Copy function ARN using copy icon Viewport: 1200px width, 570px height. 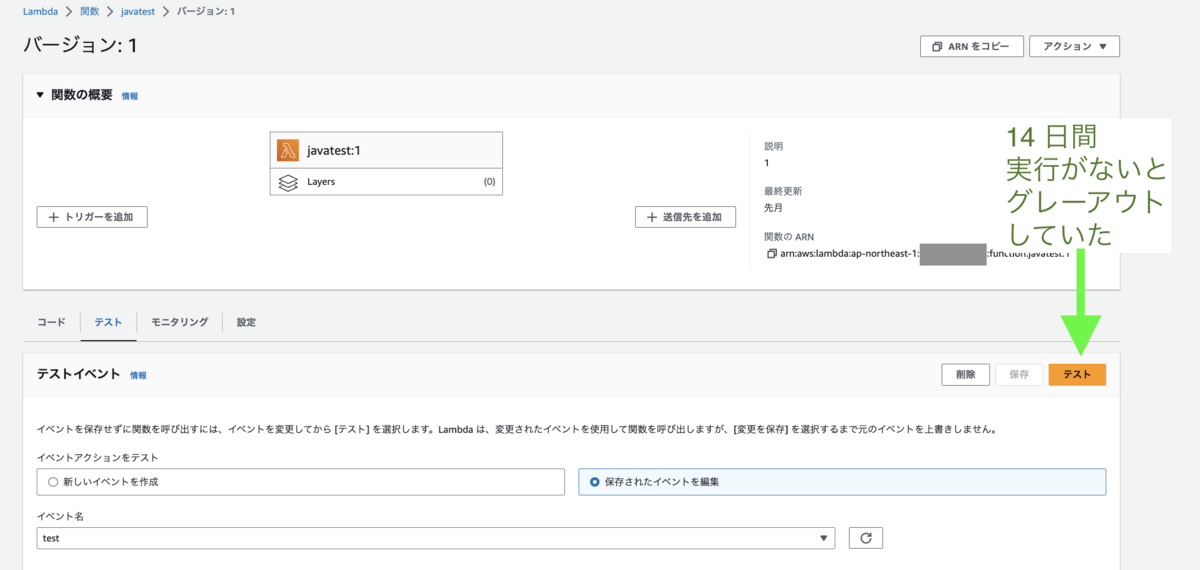click(771, 254)
